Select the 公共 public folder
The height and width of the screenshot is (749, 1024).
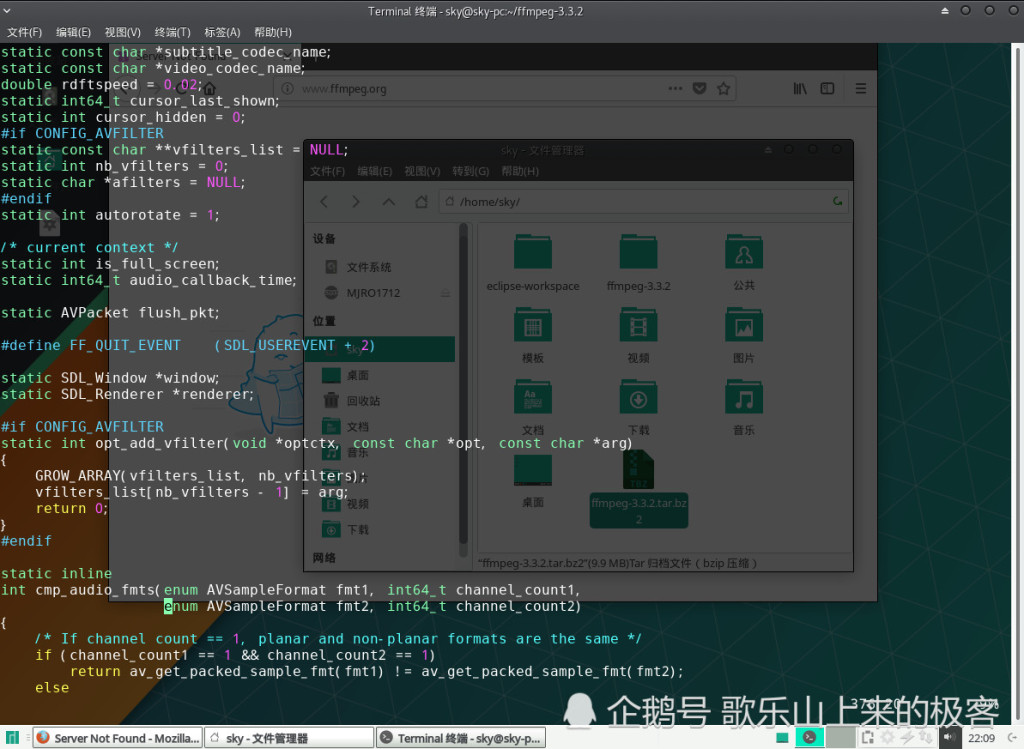[x=744, y=263]
